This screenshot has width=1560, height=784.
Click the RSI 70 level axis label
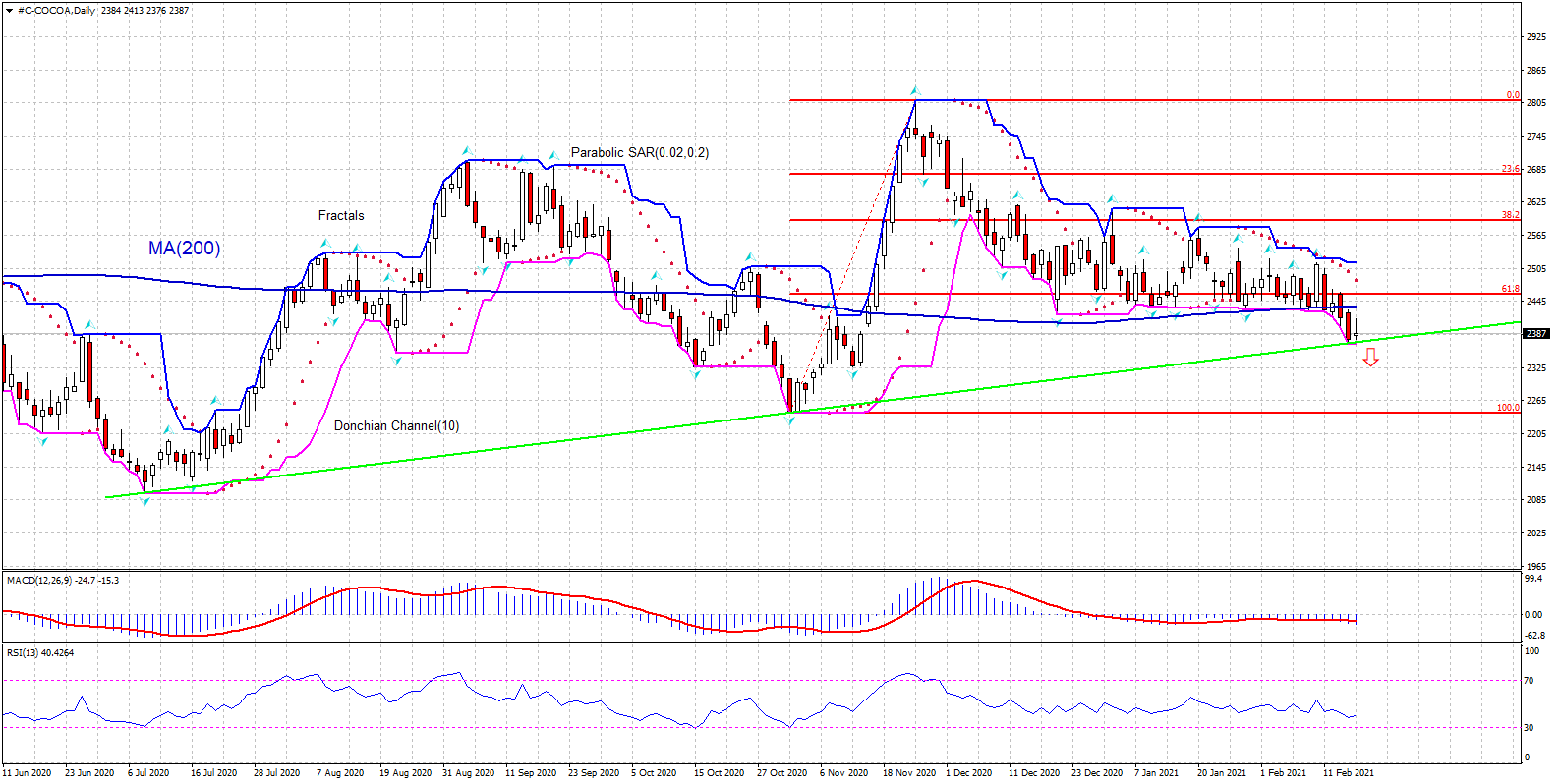click(1529, 680)
